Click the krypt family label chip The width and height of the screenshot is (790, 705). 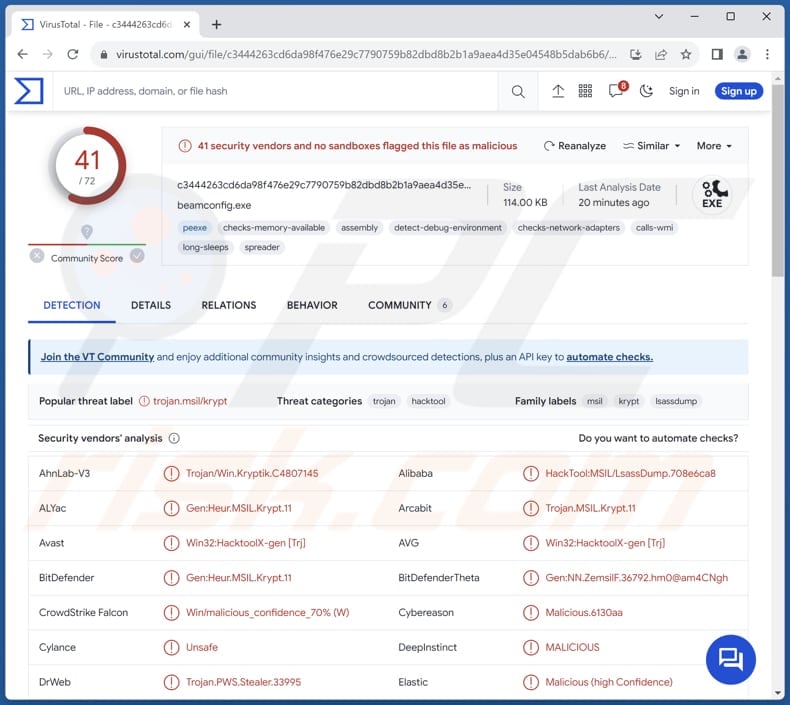pyautogui.click(x=628, y=401)
